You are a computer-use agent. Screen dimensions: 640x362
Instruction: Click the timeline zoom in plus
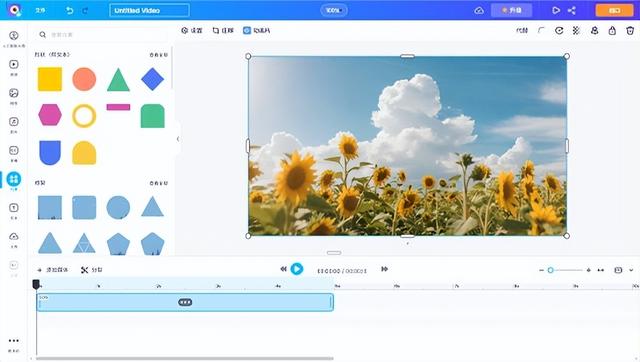[x=588, y=270]
